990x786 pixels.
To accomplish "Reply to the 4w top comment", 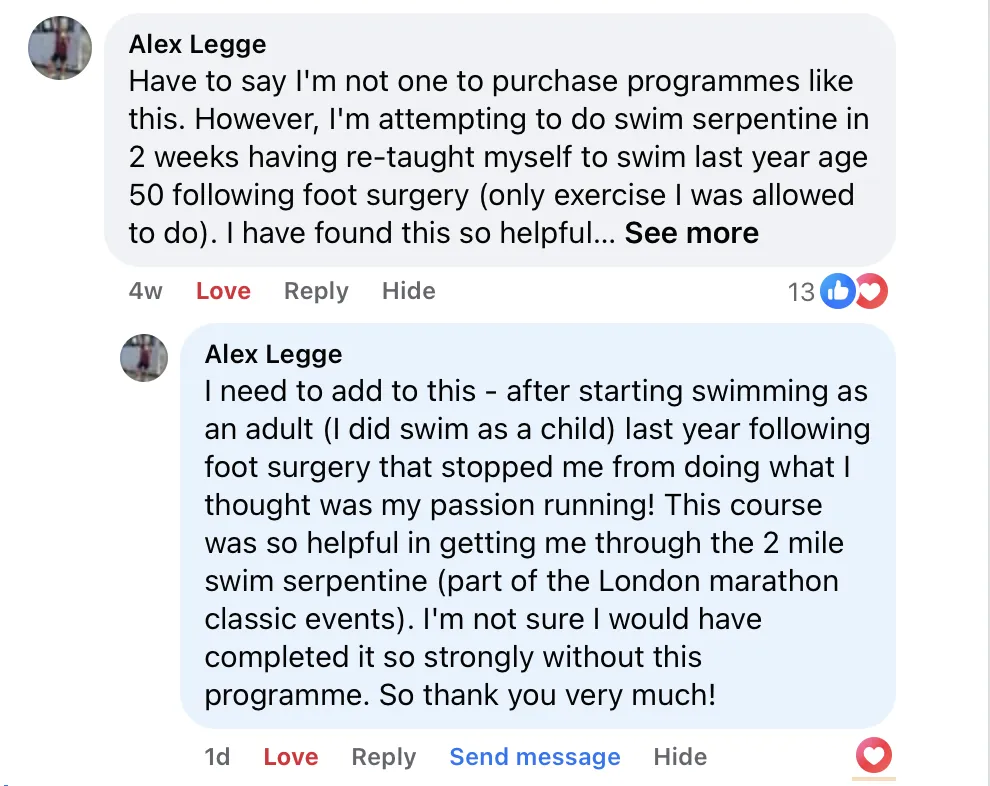I will tap(316, 291).
